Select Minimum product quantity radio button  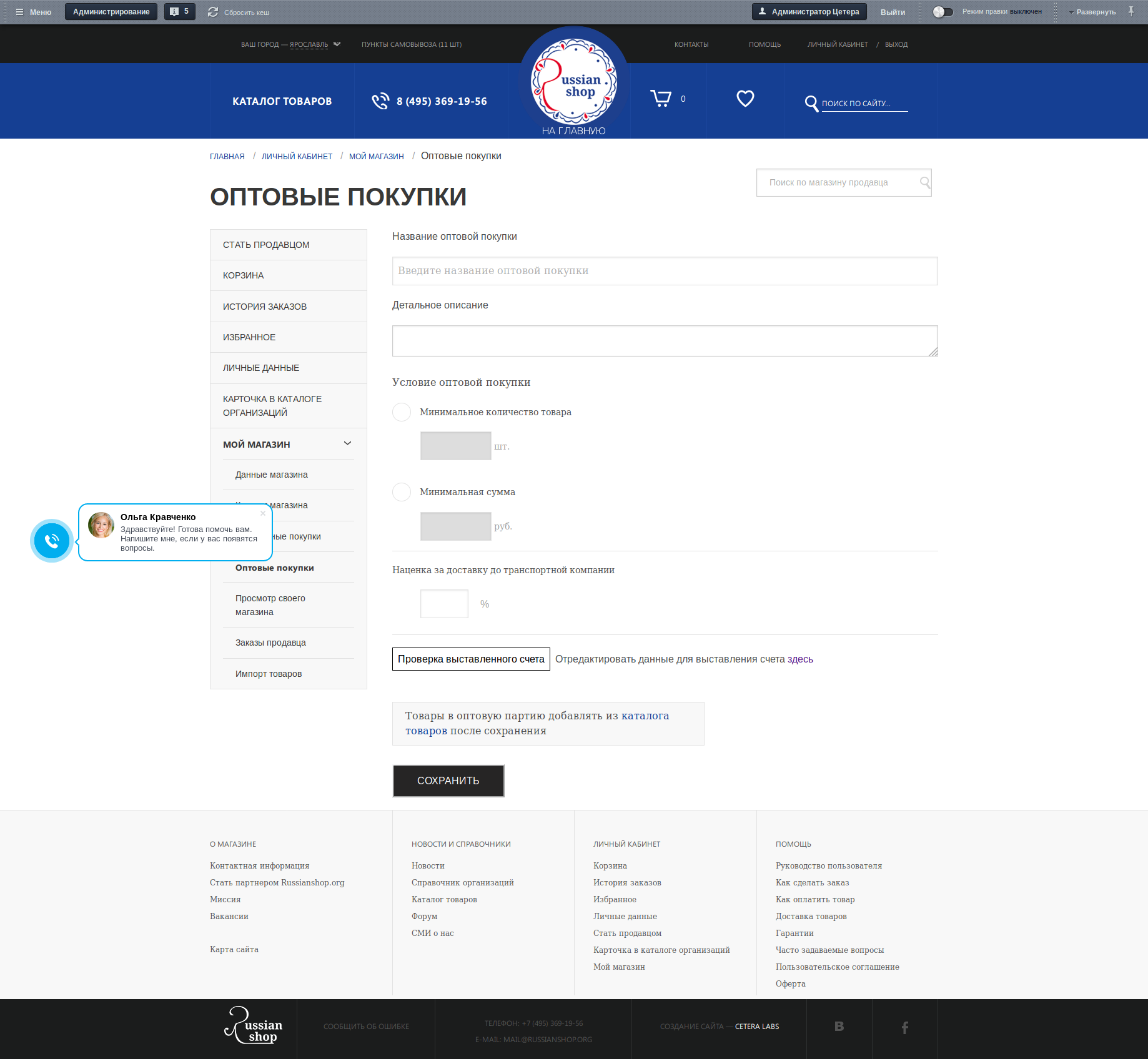[402, 412]
